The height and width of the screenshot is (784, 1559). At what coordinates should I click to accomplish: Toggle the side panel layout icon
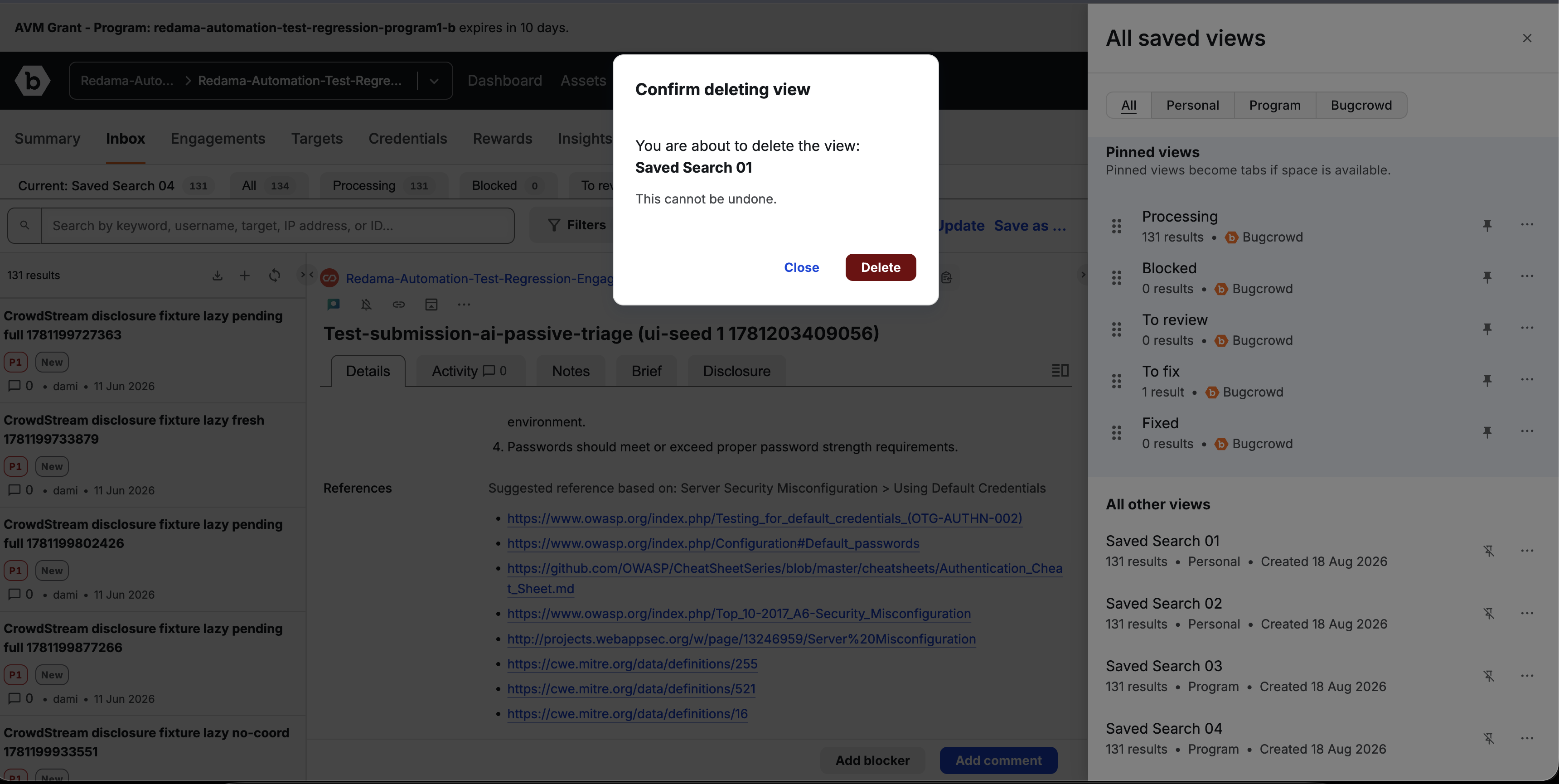pyautogui.click(x=1060, y=371)
